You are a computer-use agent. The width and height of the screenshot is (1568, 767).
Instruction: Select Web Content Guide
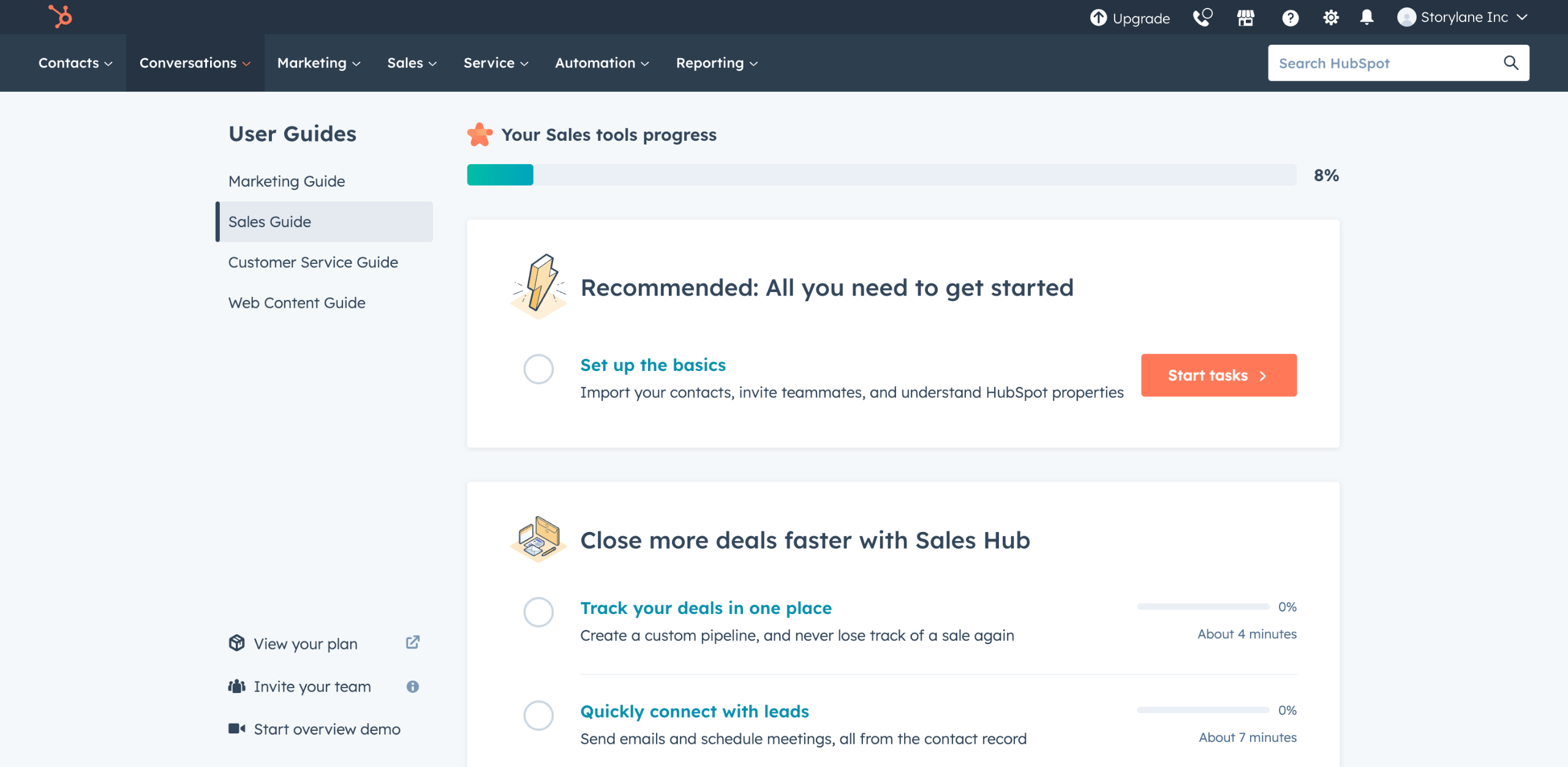coord(296,302)
